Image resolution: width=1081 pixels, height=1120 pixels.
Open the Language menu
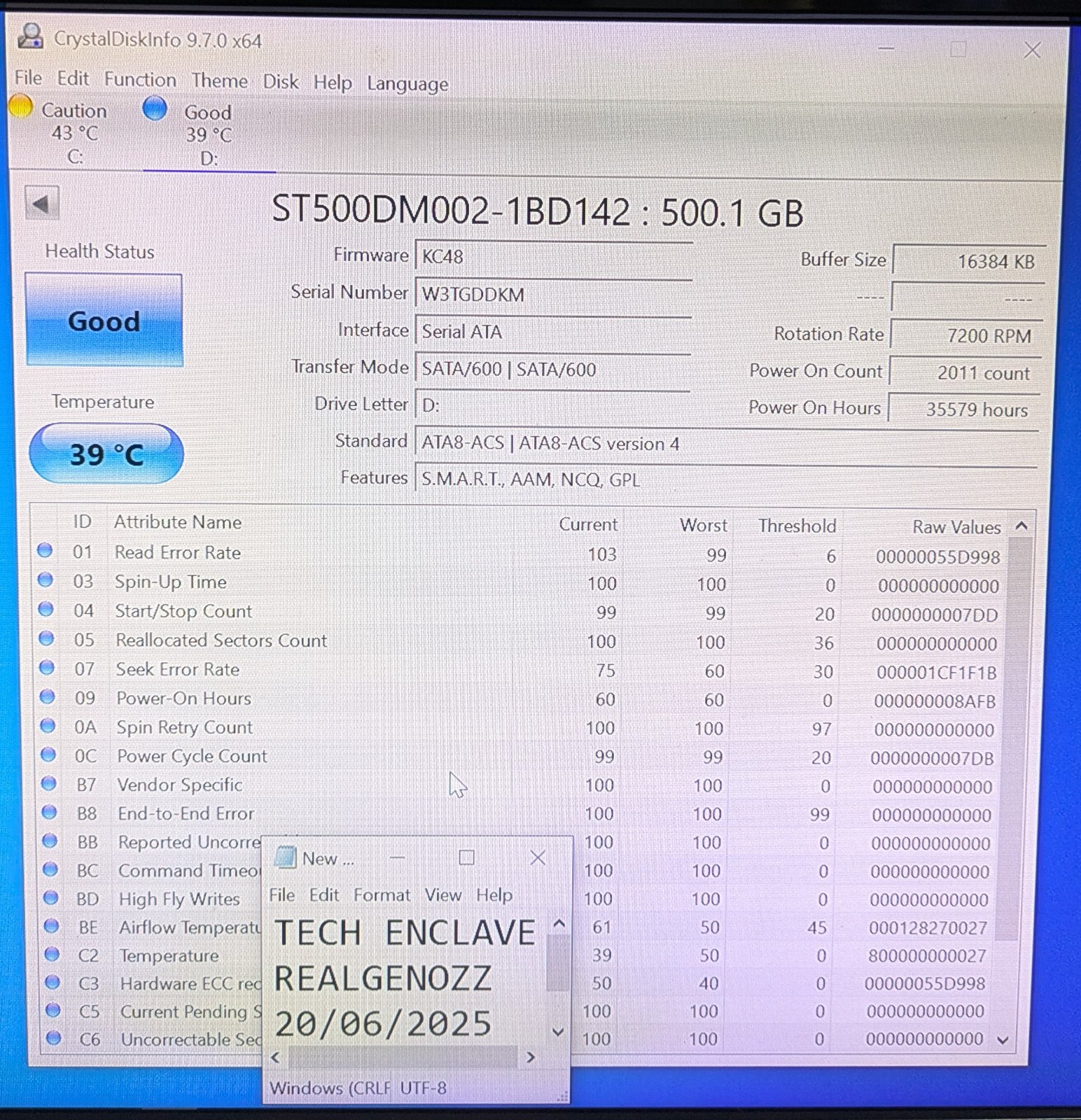click(407, 85)
